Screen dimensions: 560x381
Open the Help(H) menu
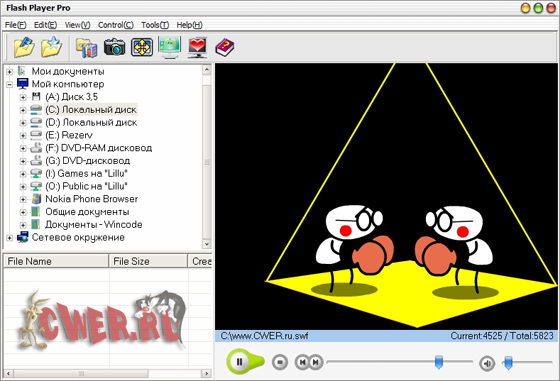click(189, 25)
